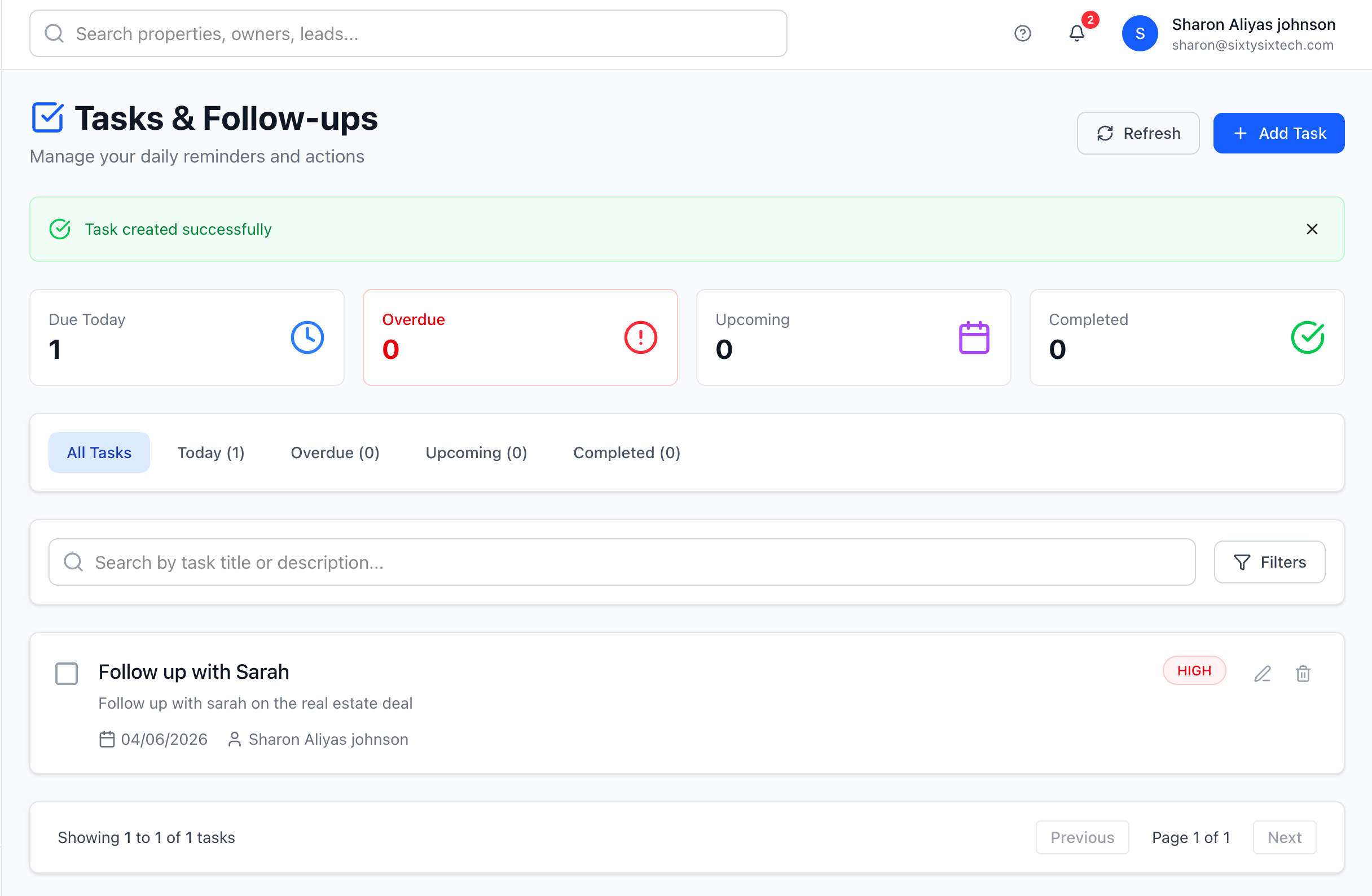
Task: Delete the Follow up with Sarah task
Action: click(x=1302, y=673)
